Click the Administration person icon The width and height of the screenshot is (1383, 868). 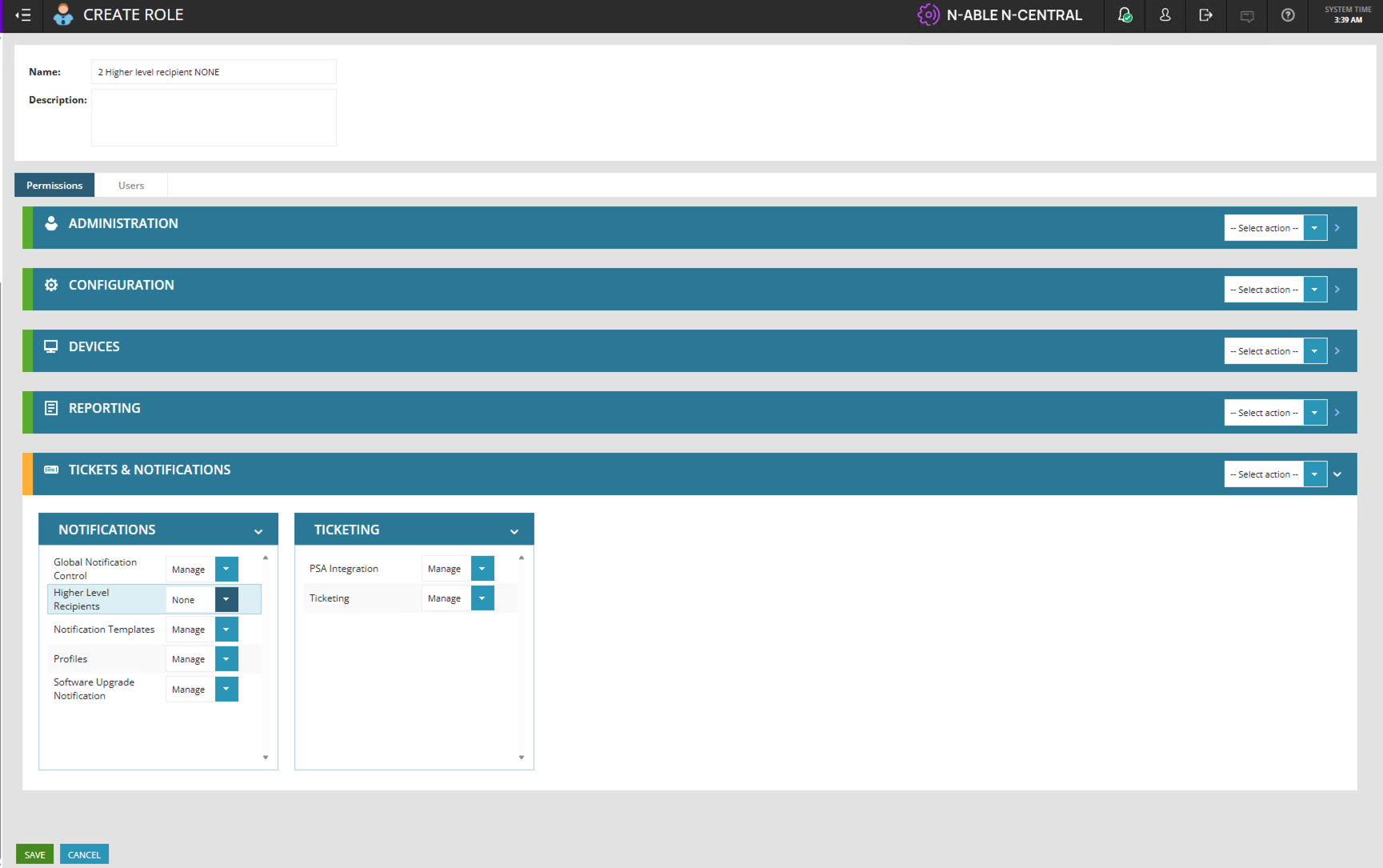click(x=51, y=224)
